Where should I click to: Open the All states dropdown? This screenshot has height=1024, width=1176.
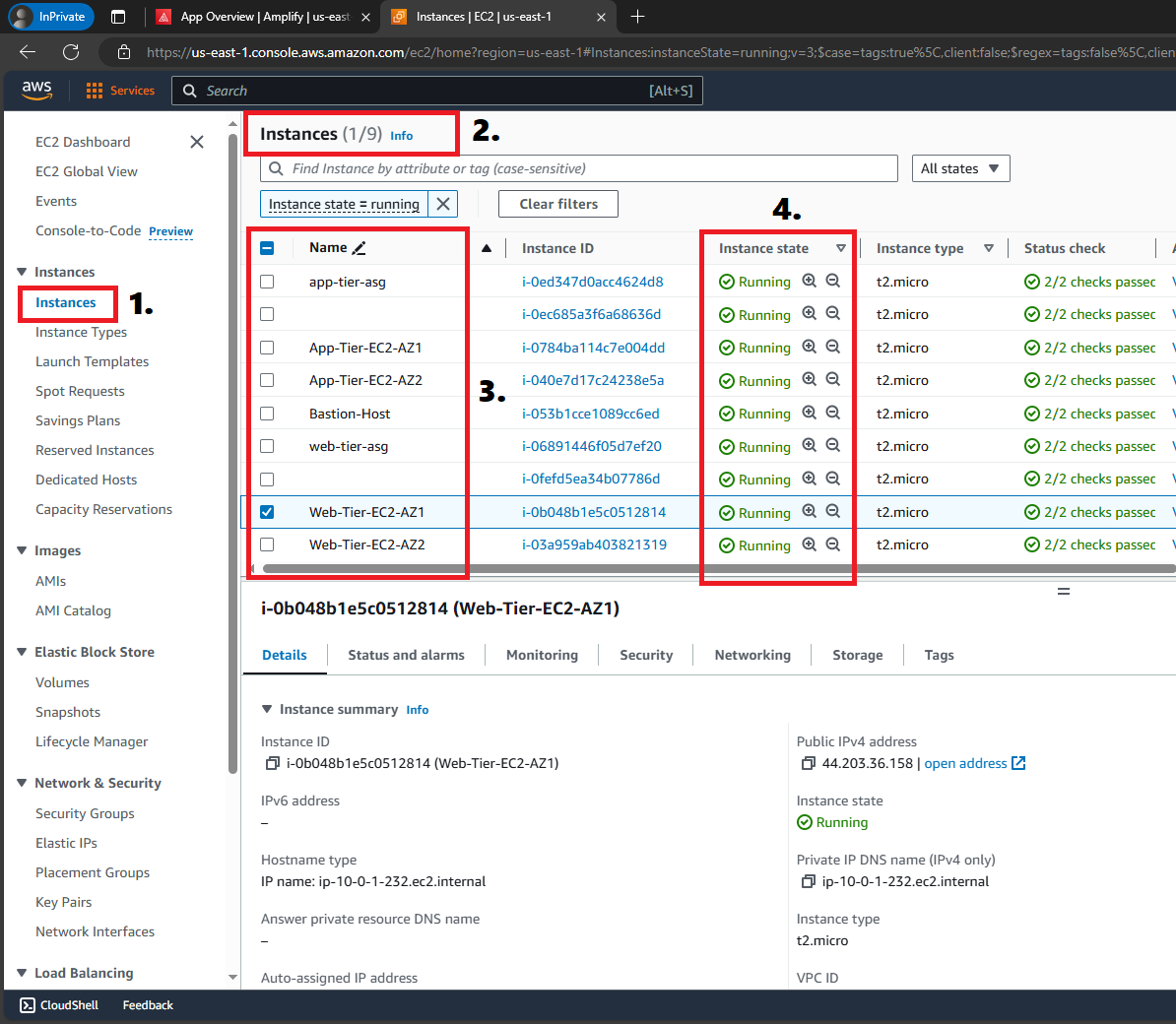point(960,168)
